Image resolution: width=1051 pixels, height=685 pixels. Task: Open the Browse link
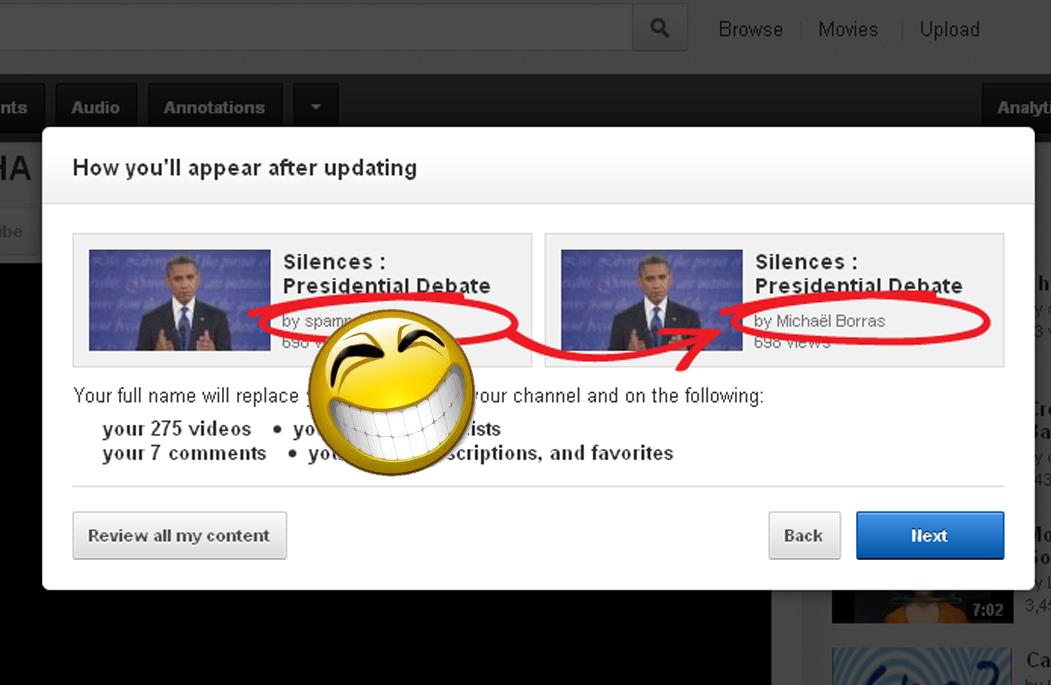(750, 29)
